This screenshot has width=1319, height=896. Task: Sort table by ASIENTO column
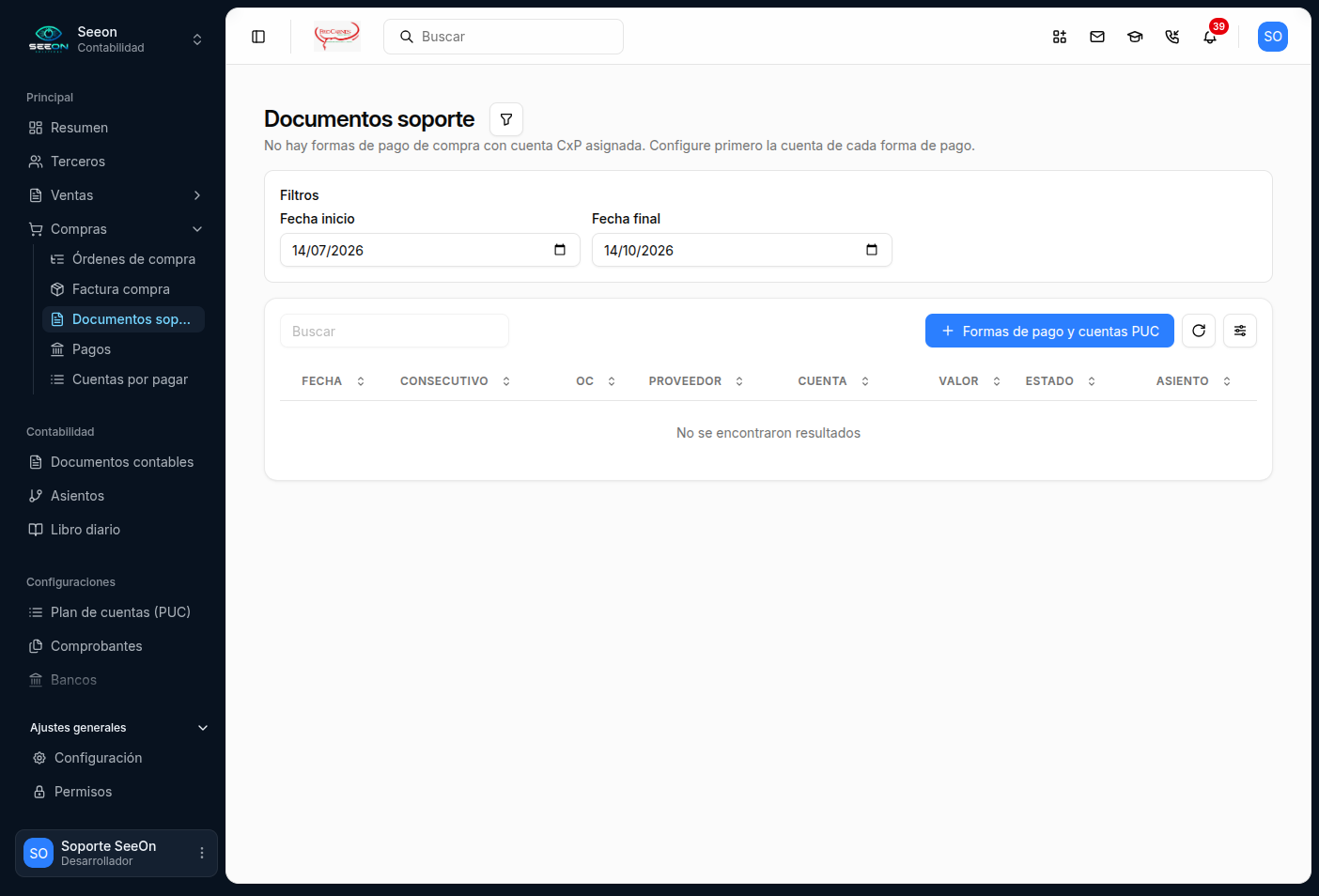[x=1193, y=381]
